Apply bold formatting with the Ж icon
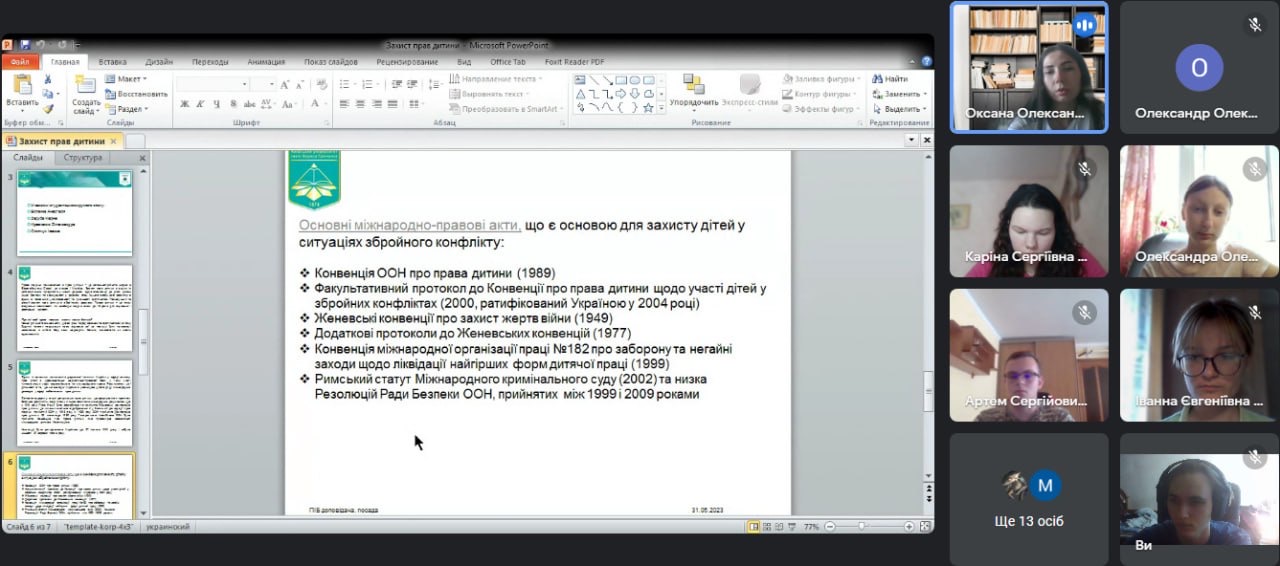Screen dimensions: 1280x566 tap(185, 104)
